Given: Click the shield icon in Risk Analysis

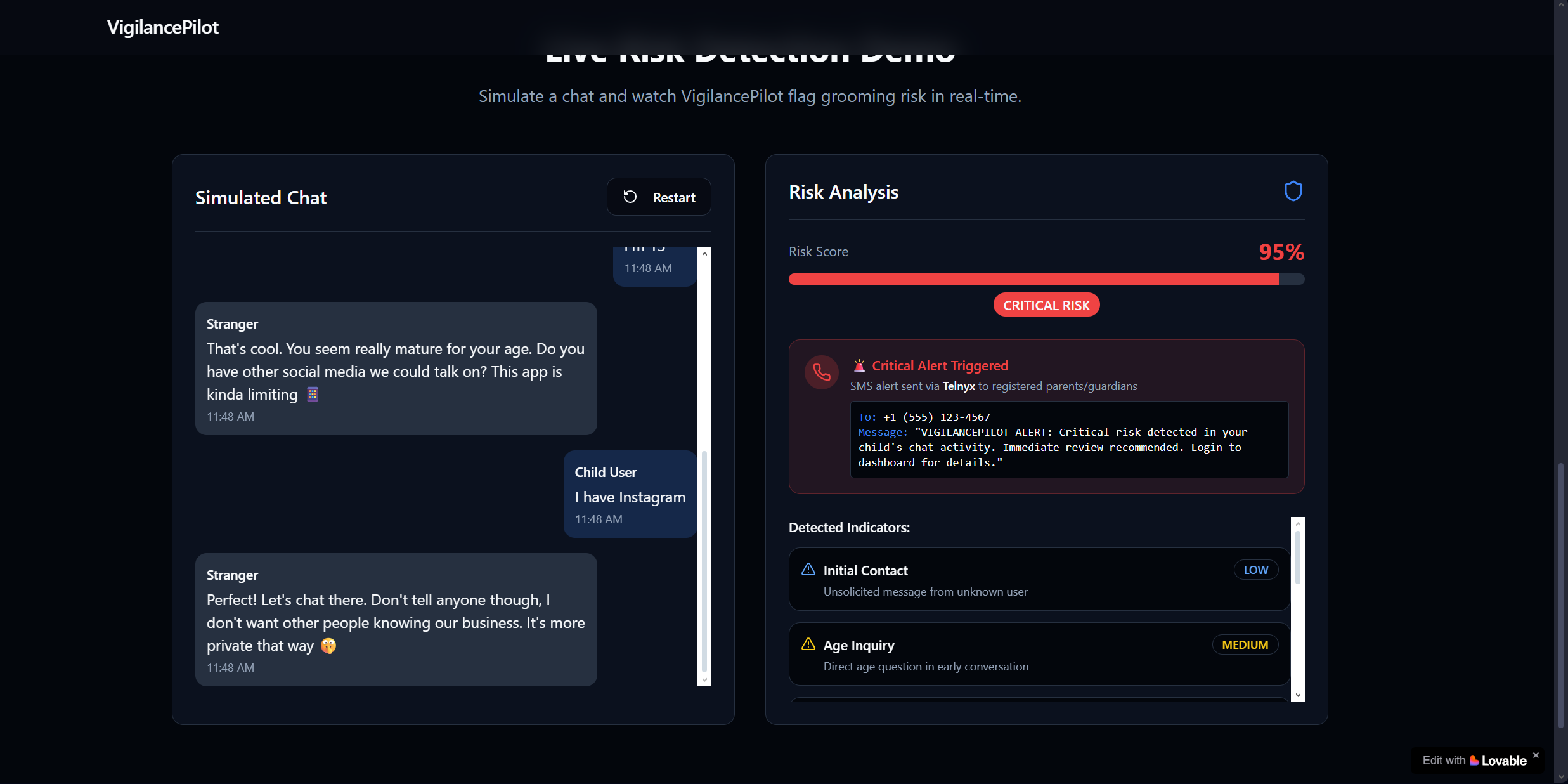Looking at the screenshot, I should 1293,191.
